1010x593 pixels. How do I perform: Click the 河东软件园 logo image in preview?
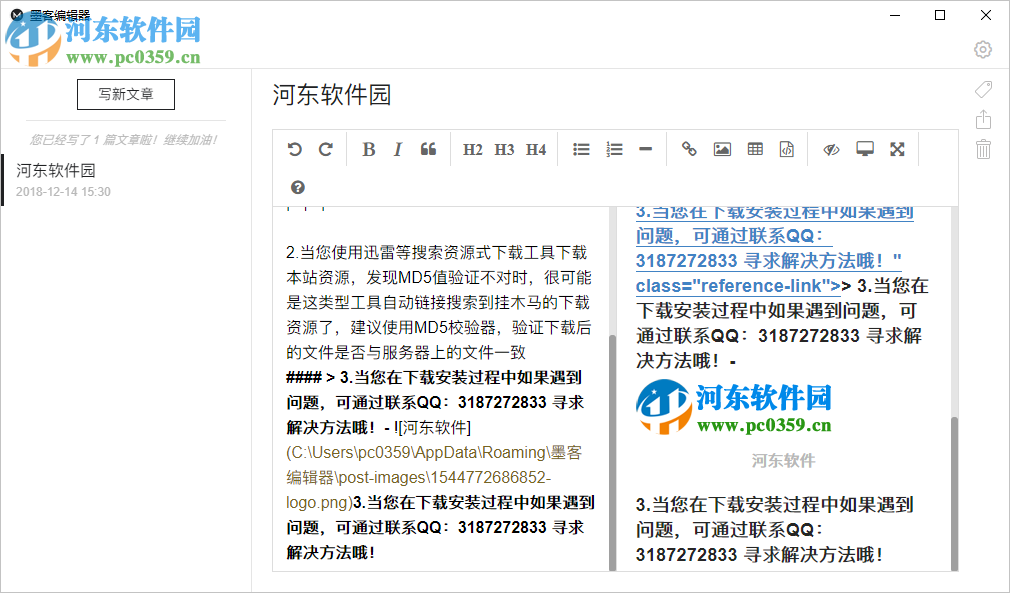click(734, 407)
